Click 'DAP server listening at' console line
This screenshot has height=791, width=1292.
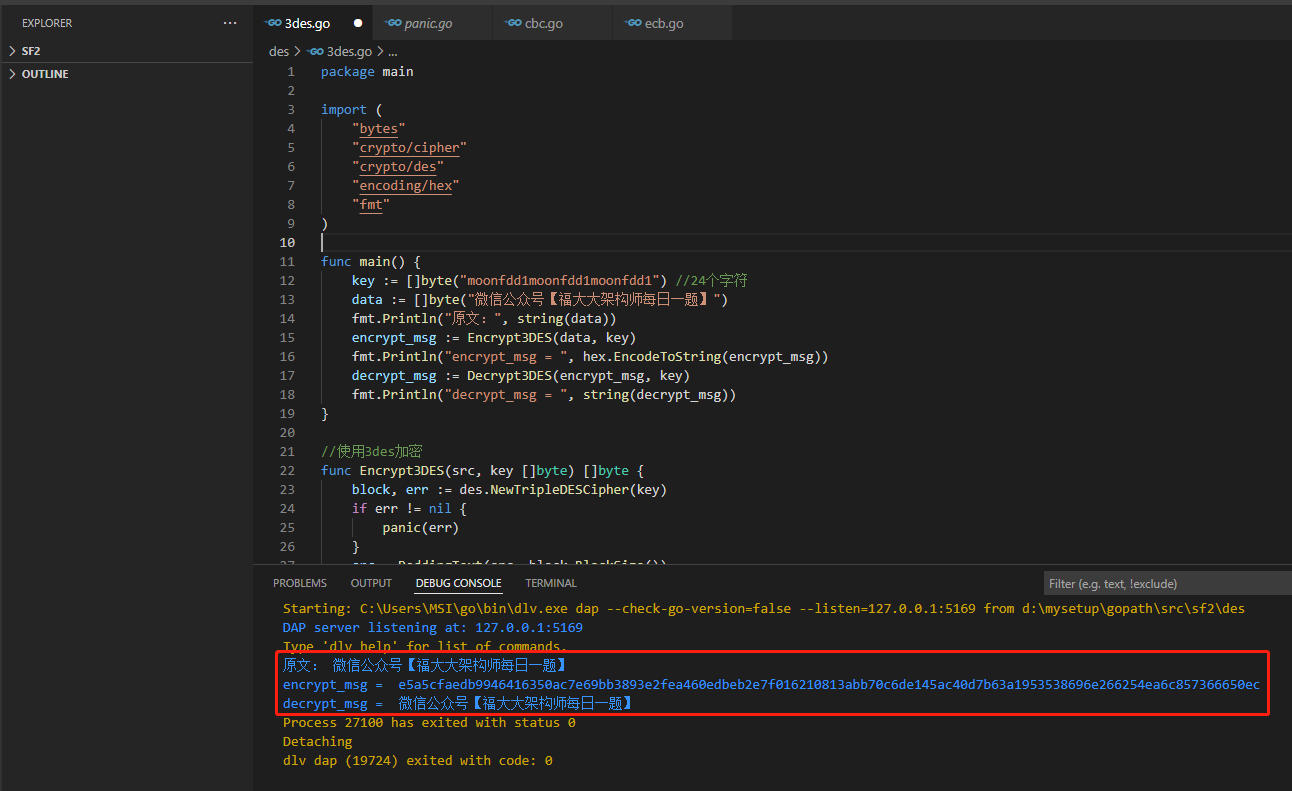433,628
